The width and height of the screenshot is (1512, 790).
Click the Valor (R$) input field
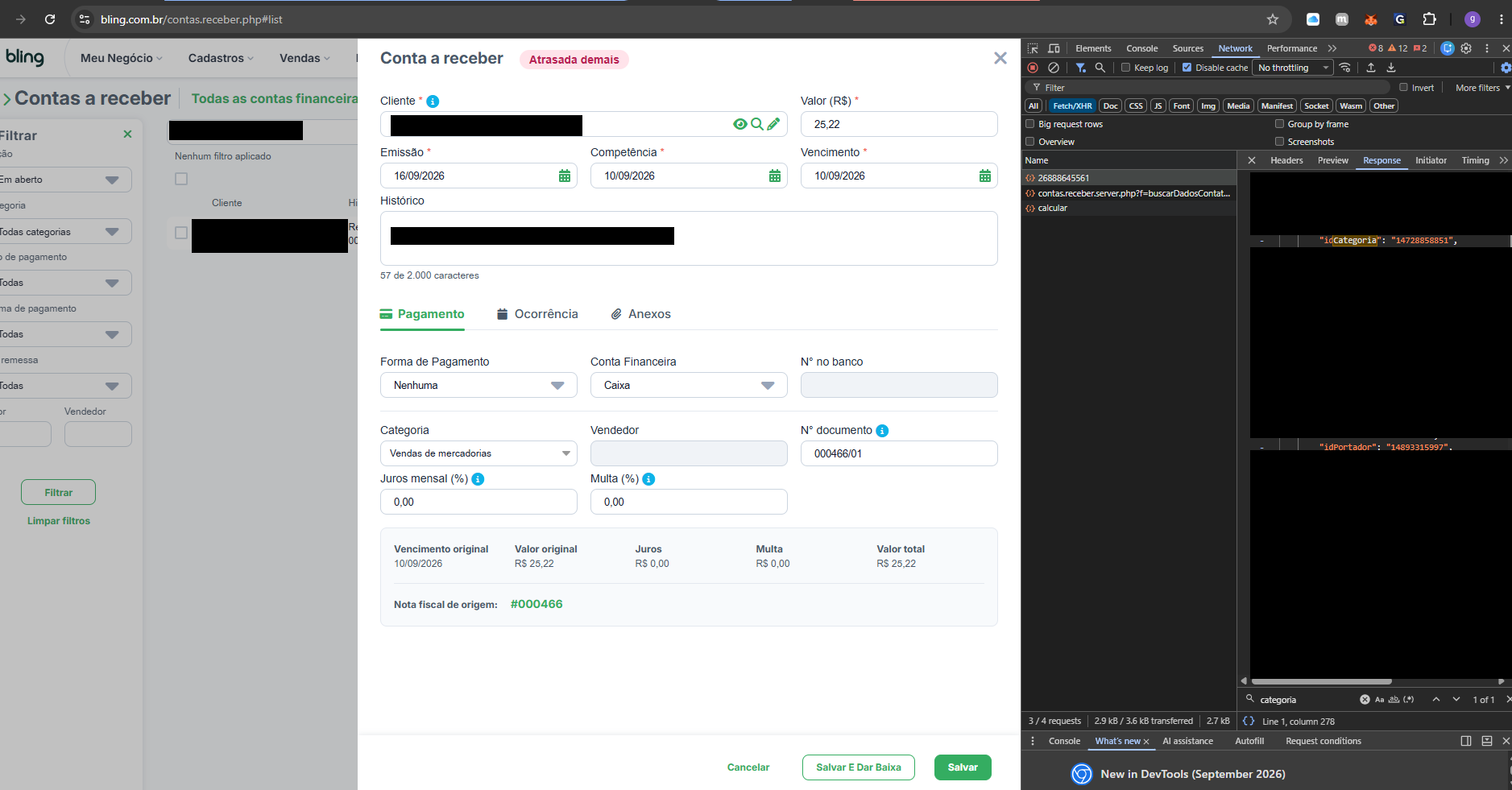tap(899, 124)
